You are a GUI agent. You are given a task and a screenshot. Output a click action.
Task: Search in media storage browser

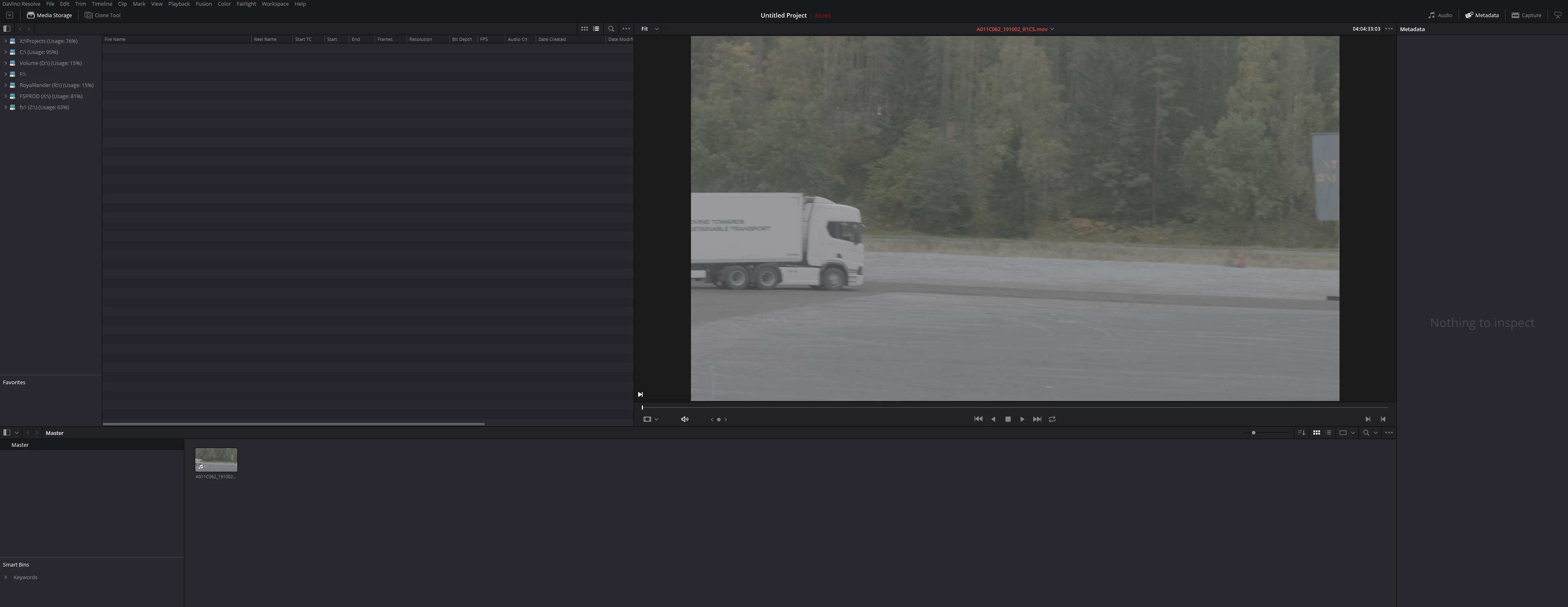click(x=611, y=29)
